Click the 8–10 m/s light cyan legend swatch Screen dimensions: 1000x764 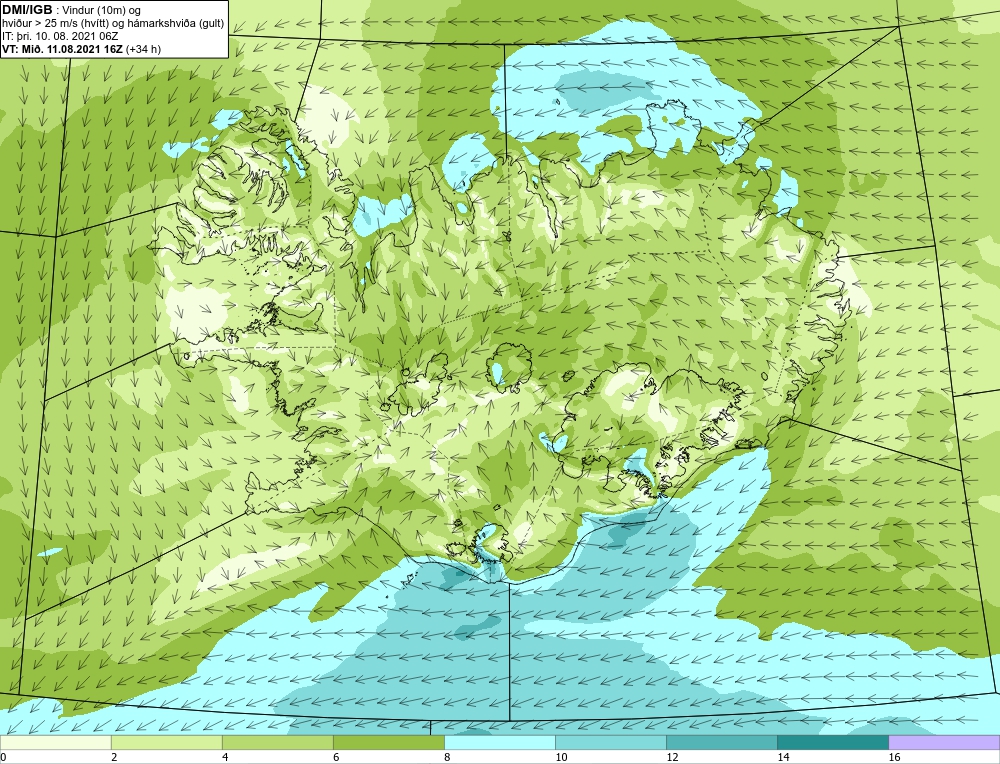click(499, 742)
